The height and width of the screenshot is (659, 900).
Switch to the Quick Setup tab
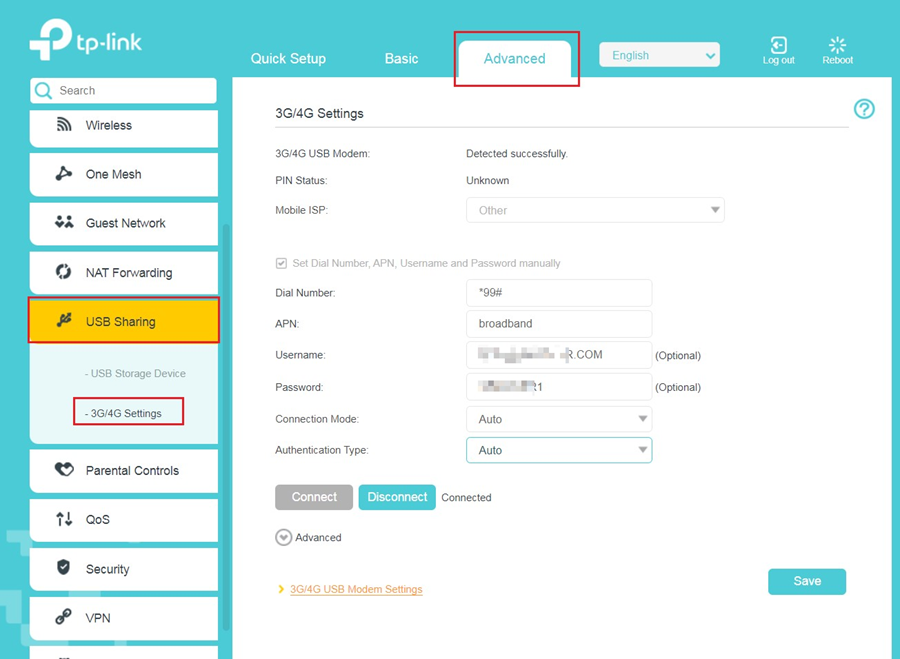[x=288, y=59]
